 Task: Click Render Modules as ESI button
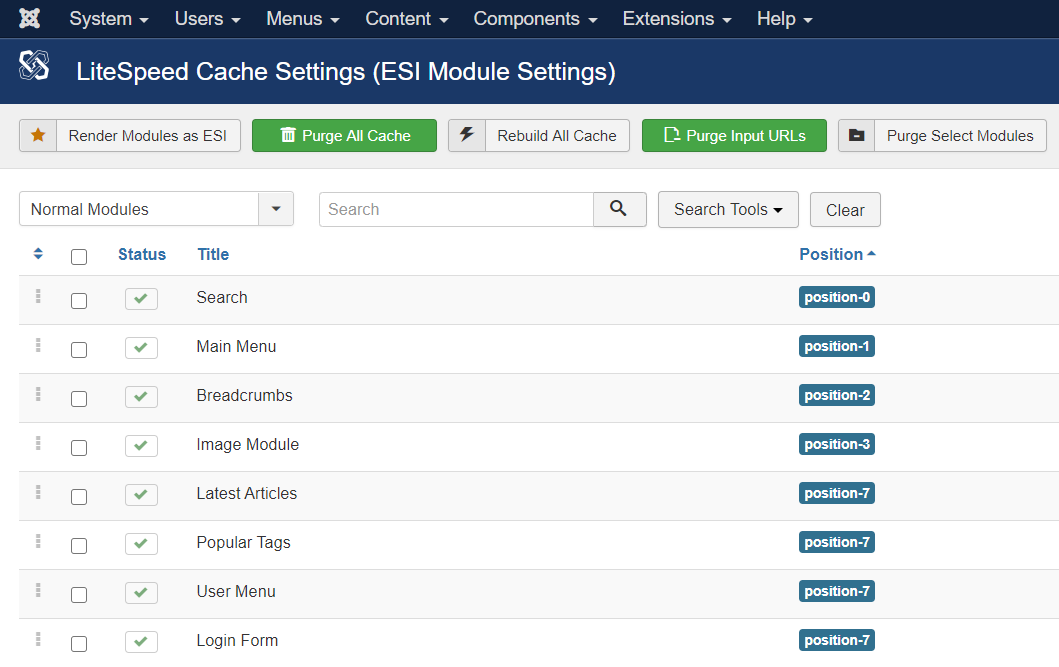(130, 135)
